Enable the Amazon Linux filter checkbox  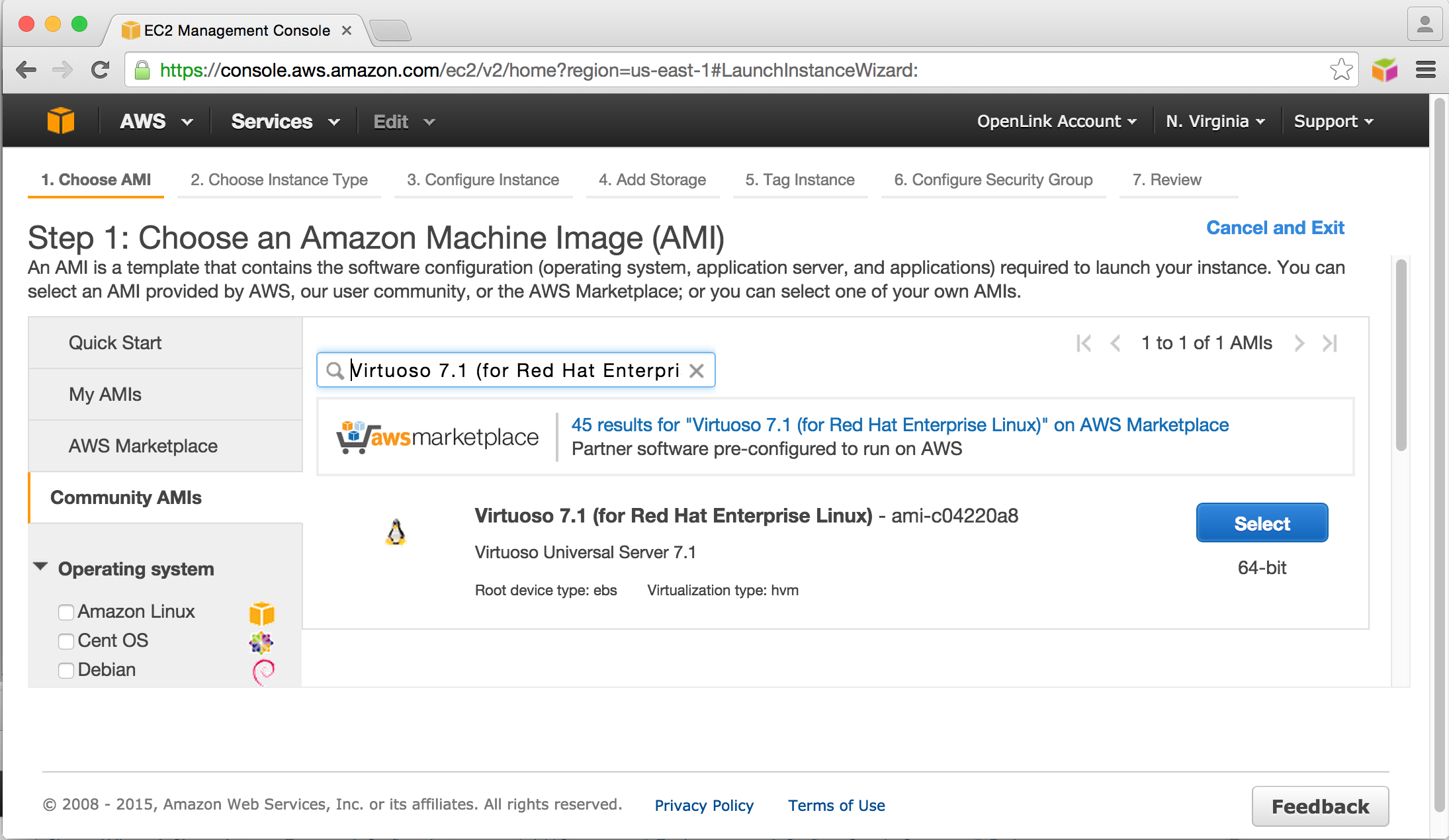[66, 612]
